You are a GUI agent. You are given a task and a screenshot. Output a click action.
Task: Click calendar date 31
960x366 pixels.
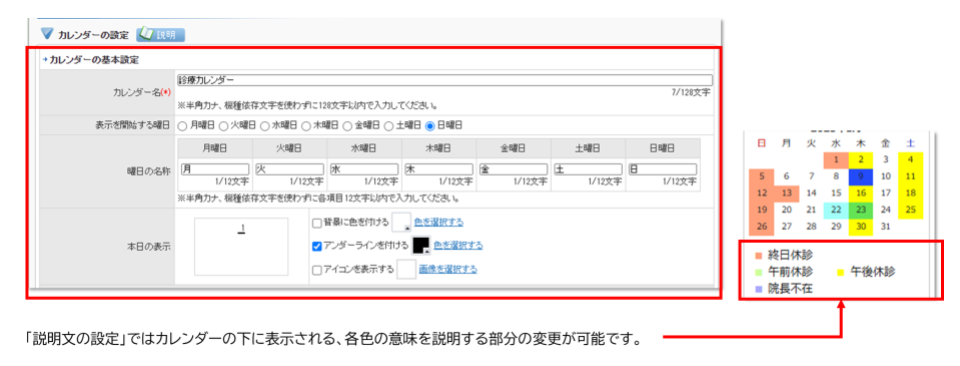click(885, 227)
